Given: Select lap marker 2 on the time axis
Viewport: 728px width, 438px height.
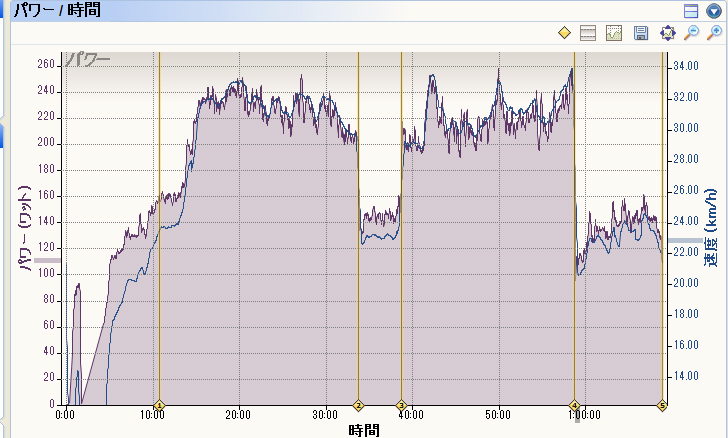Looking at the screenshot, I should pyautogui.click(x=358, y=405).
